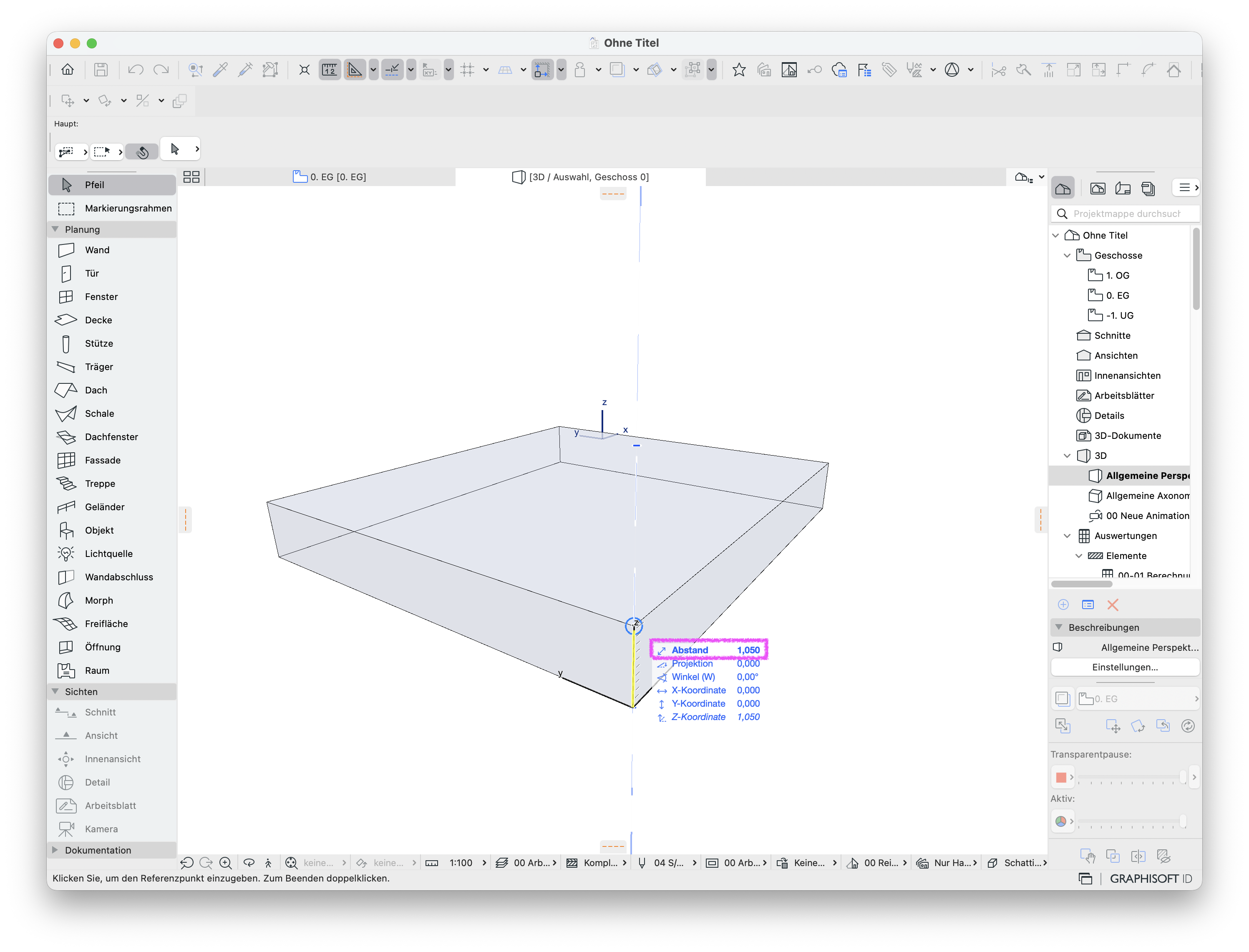The height and width of the screenshot is (952, 1249).
Task: Click the Home icon in toolbar
Action: coord(68,70)
